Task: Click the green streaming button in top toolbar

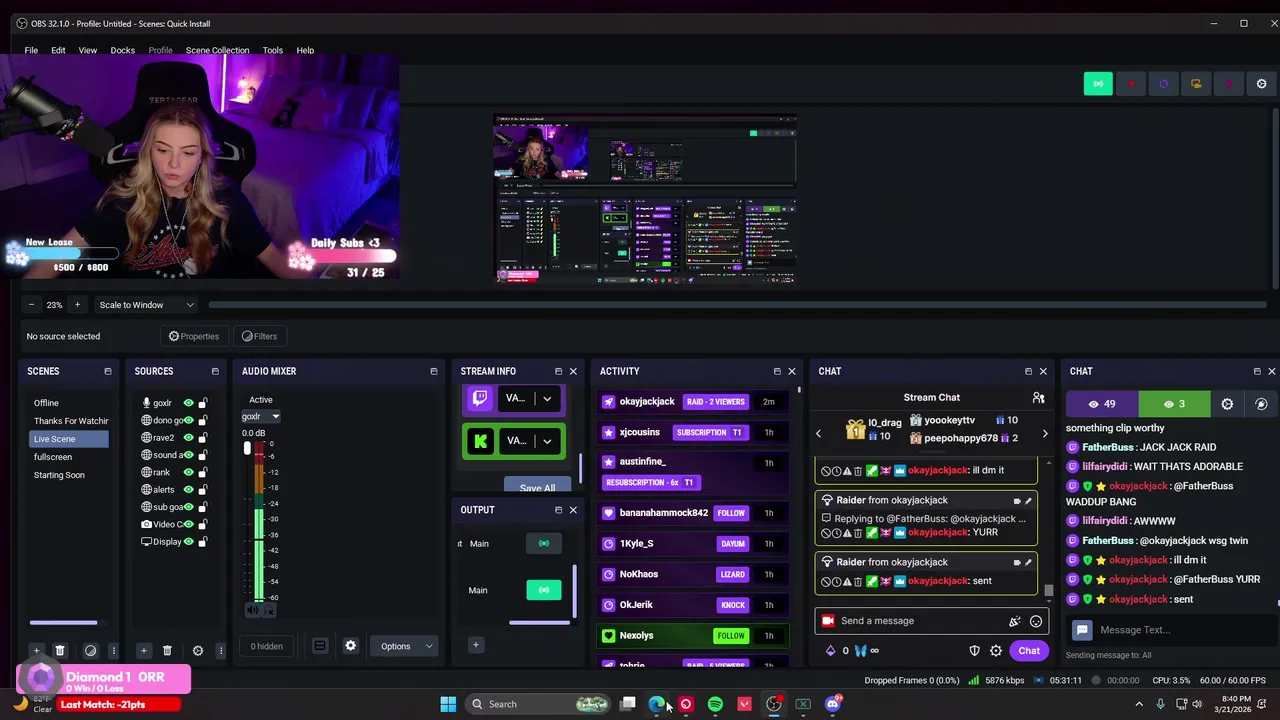Action: (1098, 84)
